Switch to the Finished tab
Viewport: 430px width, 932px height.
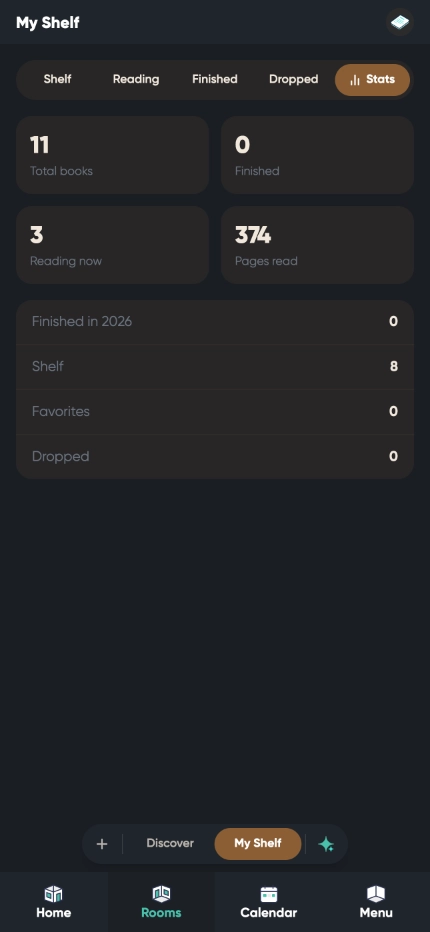coord(215,80)
